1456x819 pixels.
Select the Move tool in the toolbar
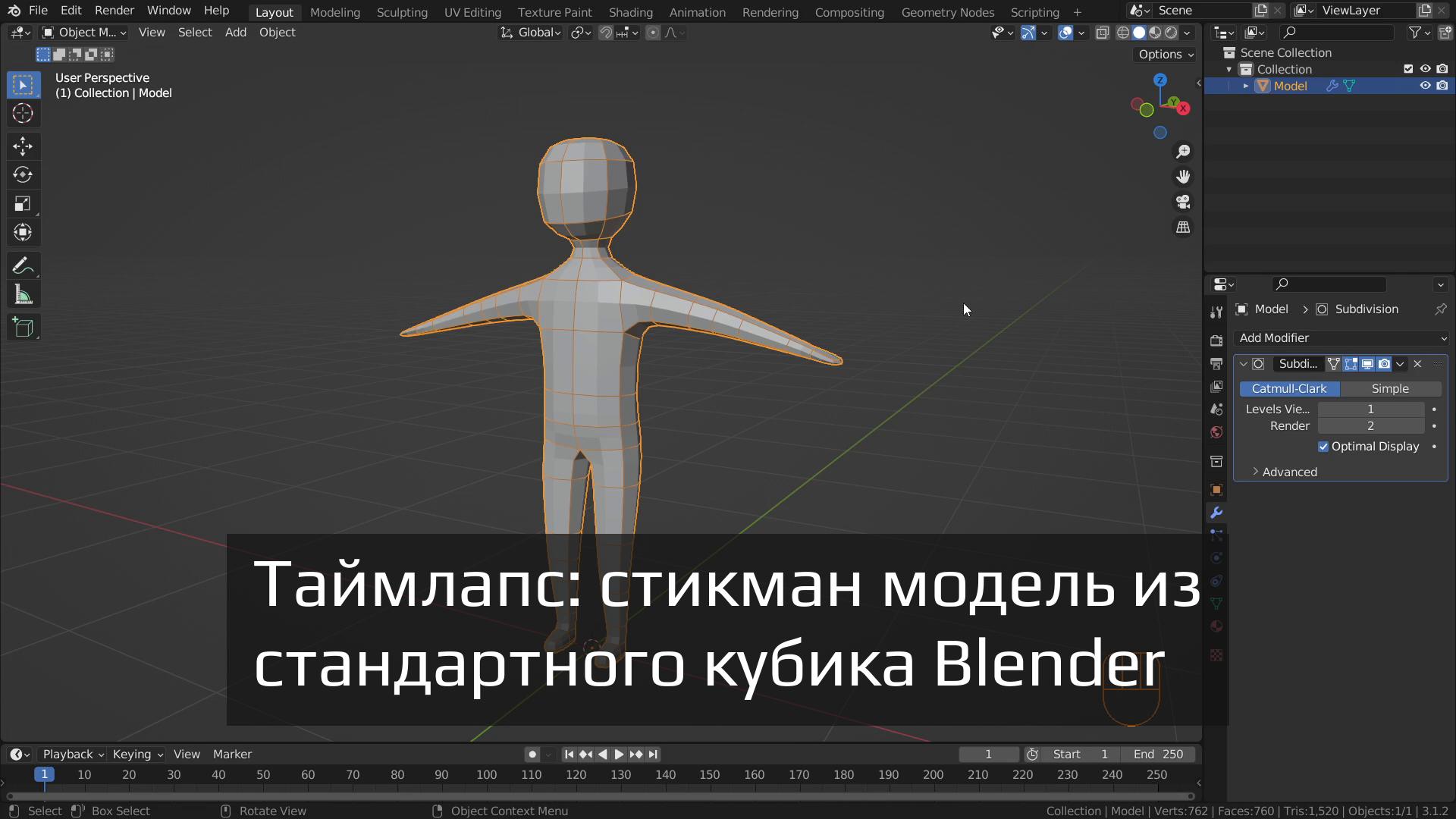point(24,146)
